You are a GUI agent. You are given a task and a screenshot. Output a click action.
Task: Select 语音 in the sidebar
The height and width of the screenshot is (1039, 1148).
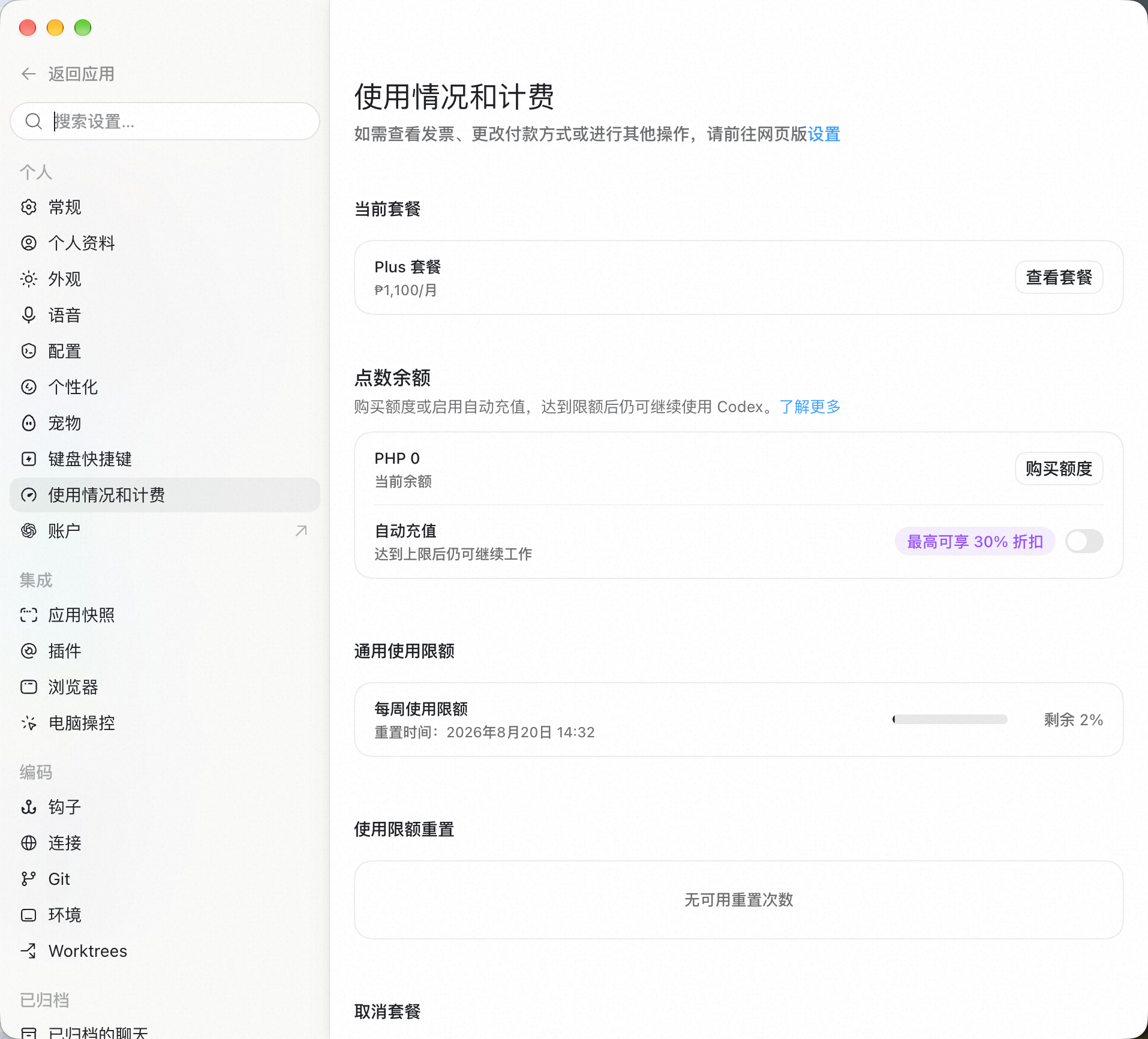click(x=165, y=315)
